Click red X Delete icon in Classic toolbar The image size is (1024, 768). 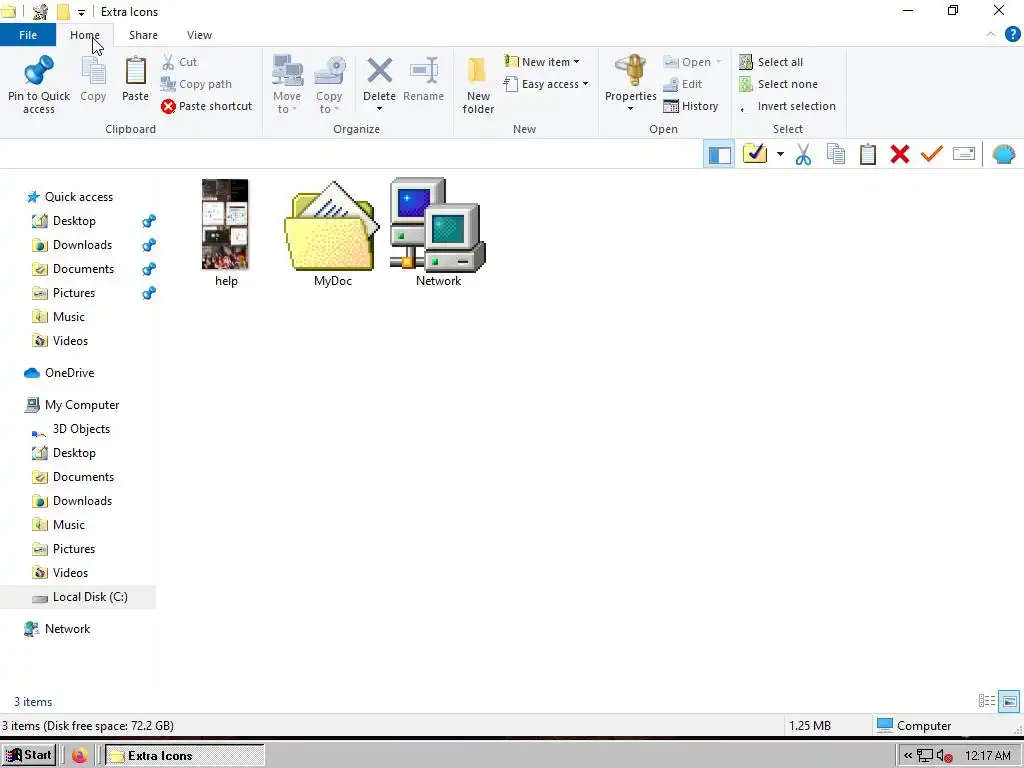[x=900, y=154]
